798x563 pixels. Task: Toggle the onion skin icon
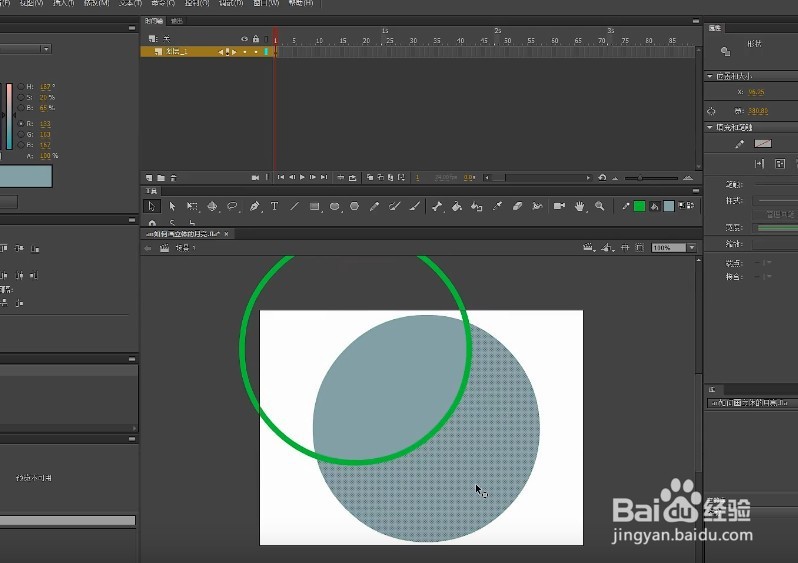click(x=370, y=177)
